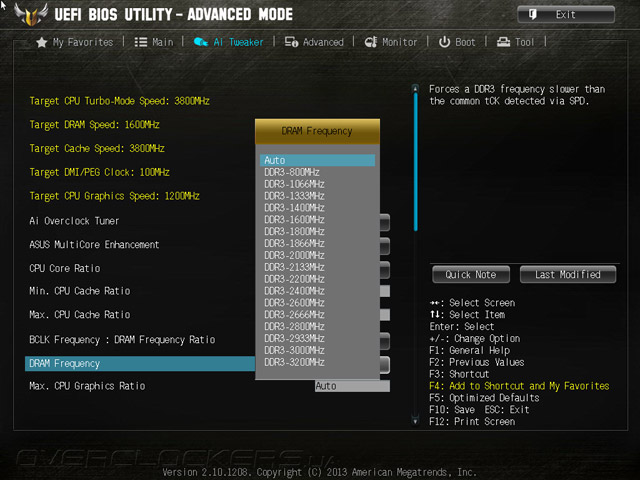Viewport: 640px width, 480px height.
Task: Open Quick Note
Action: point(471,275)
